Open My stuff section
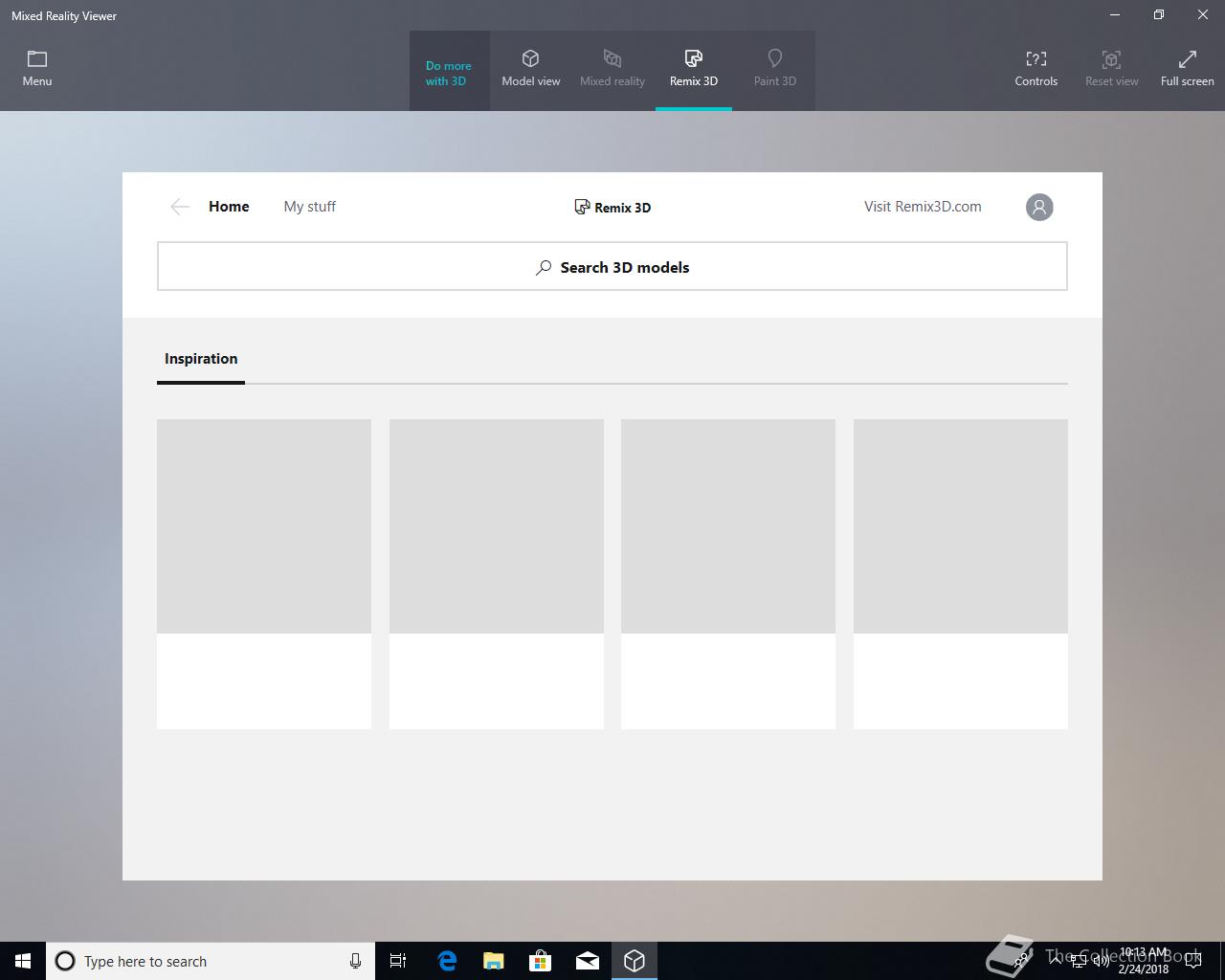The width and height of the screenshot is (1225, 980). (310, 207)
